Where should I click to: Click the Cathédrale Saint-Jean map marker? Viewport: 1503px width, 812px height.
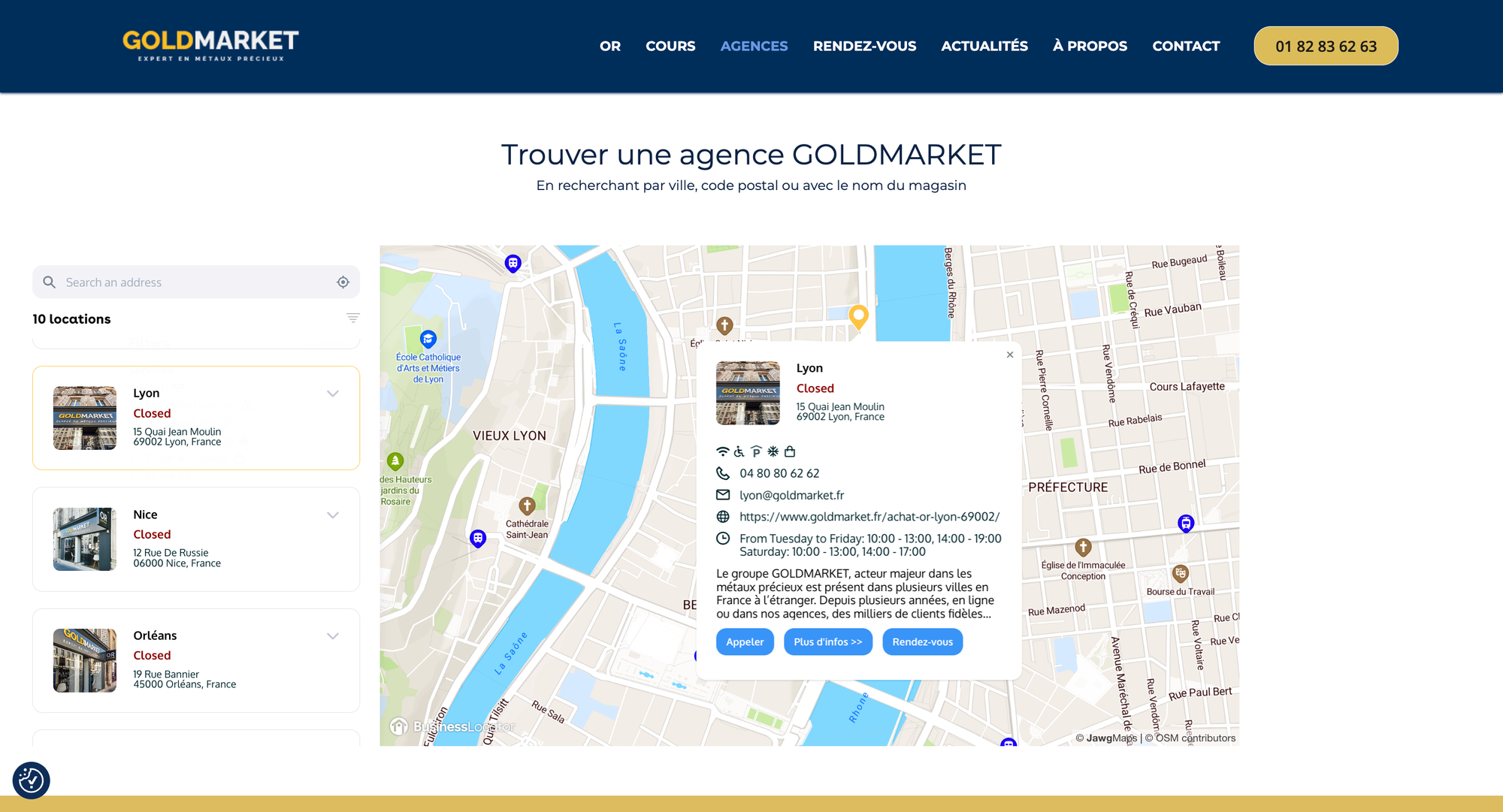(527, 506)
